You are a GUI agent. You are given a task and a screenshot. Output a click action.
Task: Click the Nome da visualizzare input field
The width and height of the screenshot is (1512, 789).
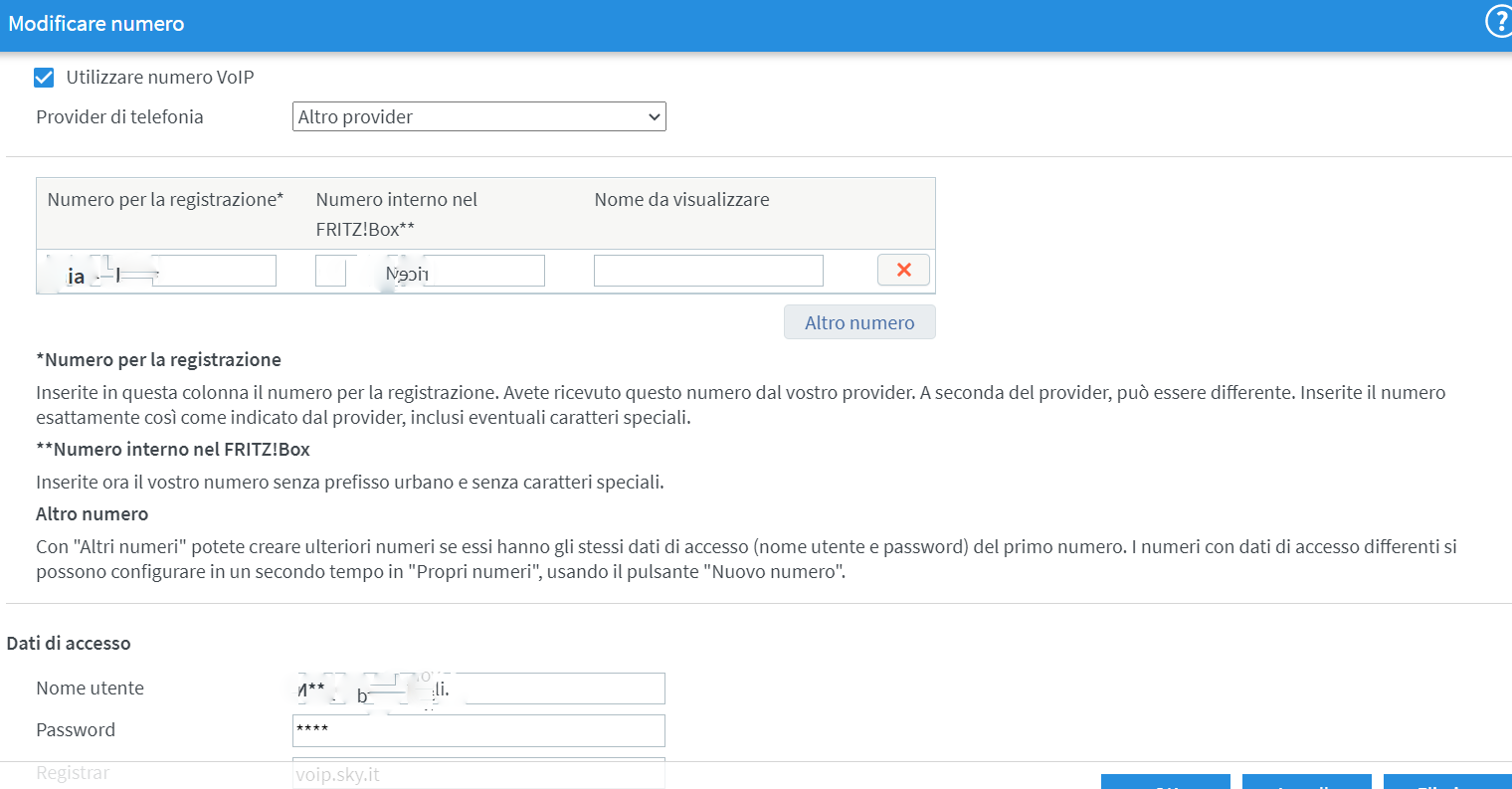coord(708,271)
